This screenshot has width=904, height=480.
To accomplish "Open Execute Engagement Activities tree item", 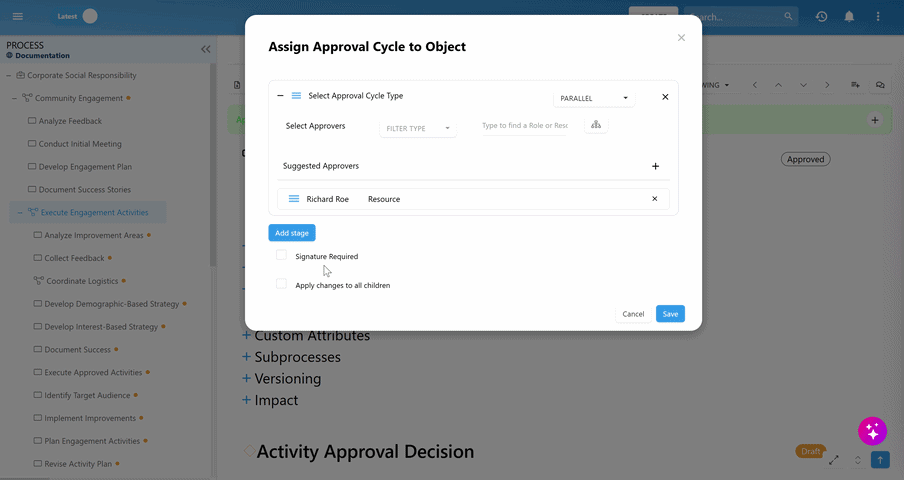I will pyautogui.click(x=94, y=212).
